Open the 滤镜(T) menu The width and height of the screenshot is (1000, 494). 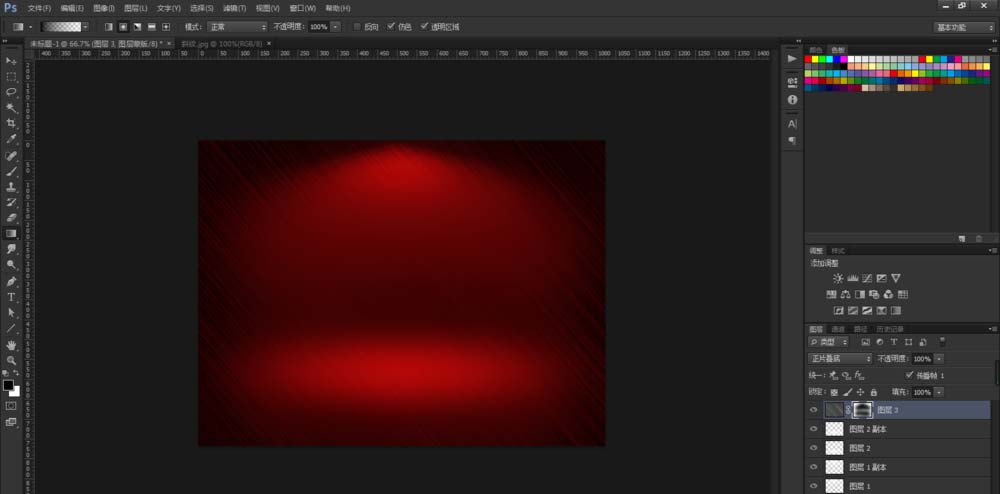click(218, 8)
